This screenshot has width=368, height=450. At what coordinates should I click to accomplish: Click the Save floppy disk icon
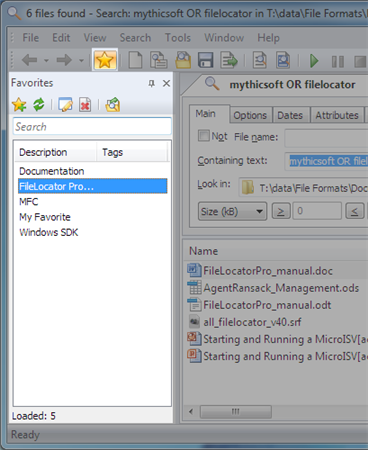pos(205,60)
